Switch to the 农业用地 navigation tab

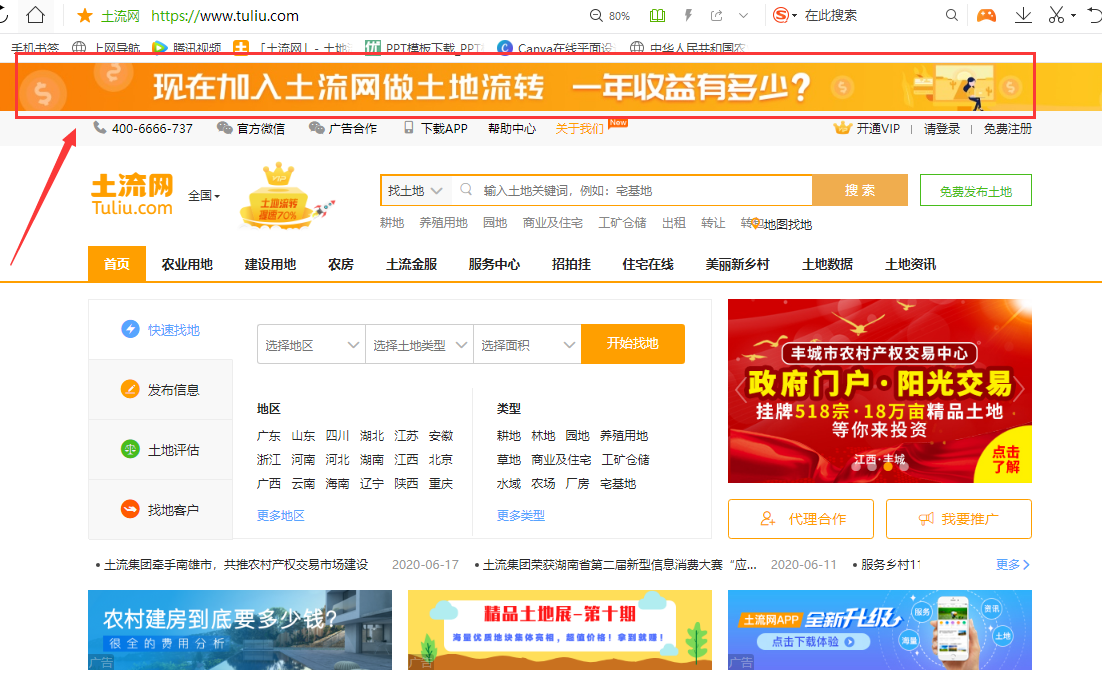[x=187, y=264]
